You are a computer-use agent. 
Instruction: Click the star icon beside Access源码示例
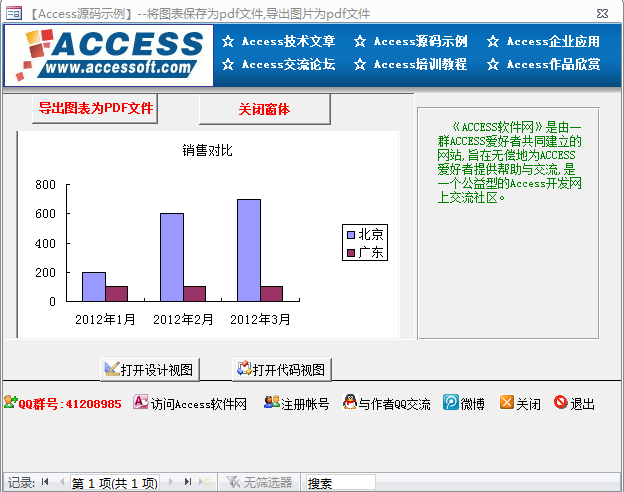click(x=360, y=41)
